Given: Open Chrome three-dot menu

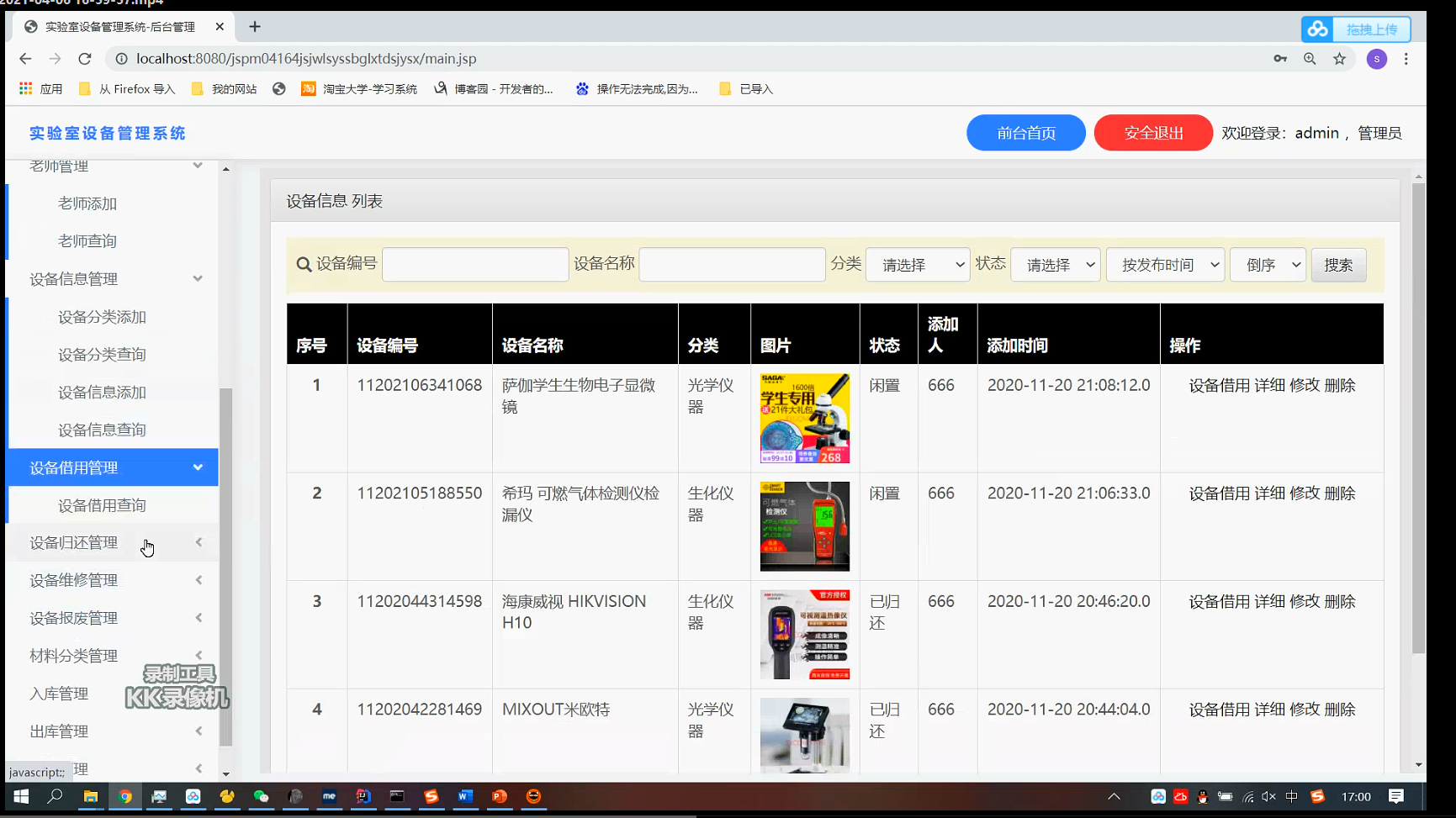Looking at the screenshot, I should 1406,59.
